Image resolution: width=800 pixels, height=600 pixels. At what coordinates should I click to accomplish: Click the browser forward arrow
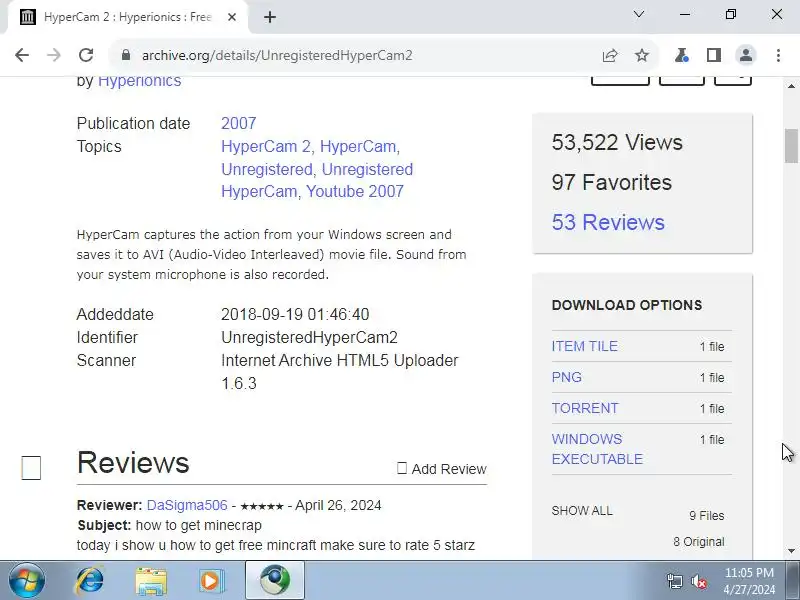coord(54,55)
